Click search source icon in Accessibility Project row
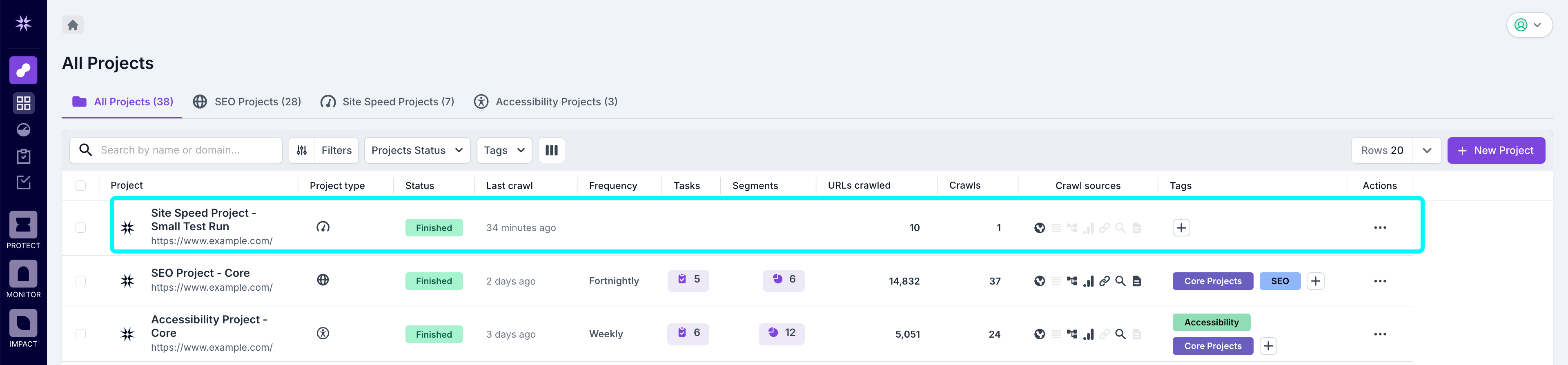The image size is (1568, 365). pos(1120,334)
